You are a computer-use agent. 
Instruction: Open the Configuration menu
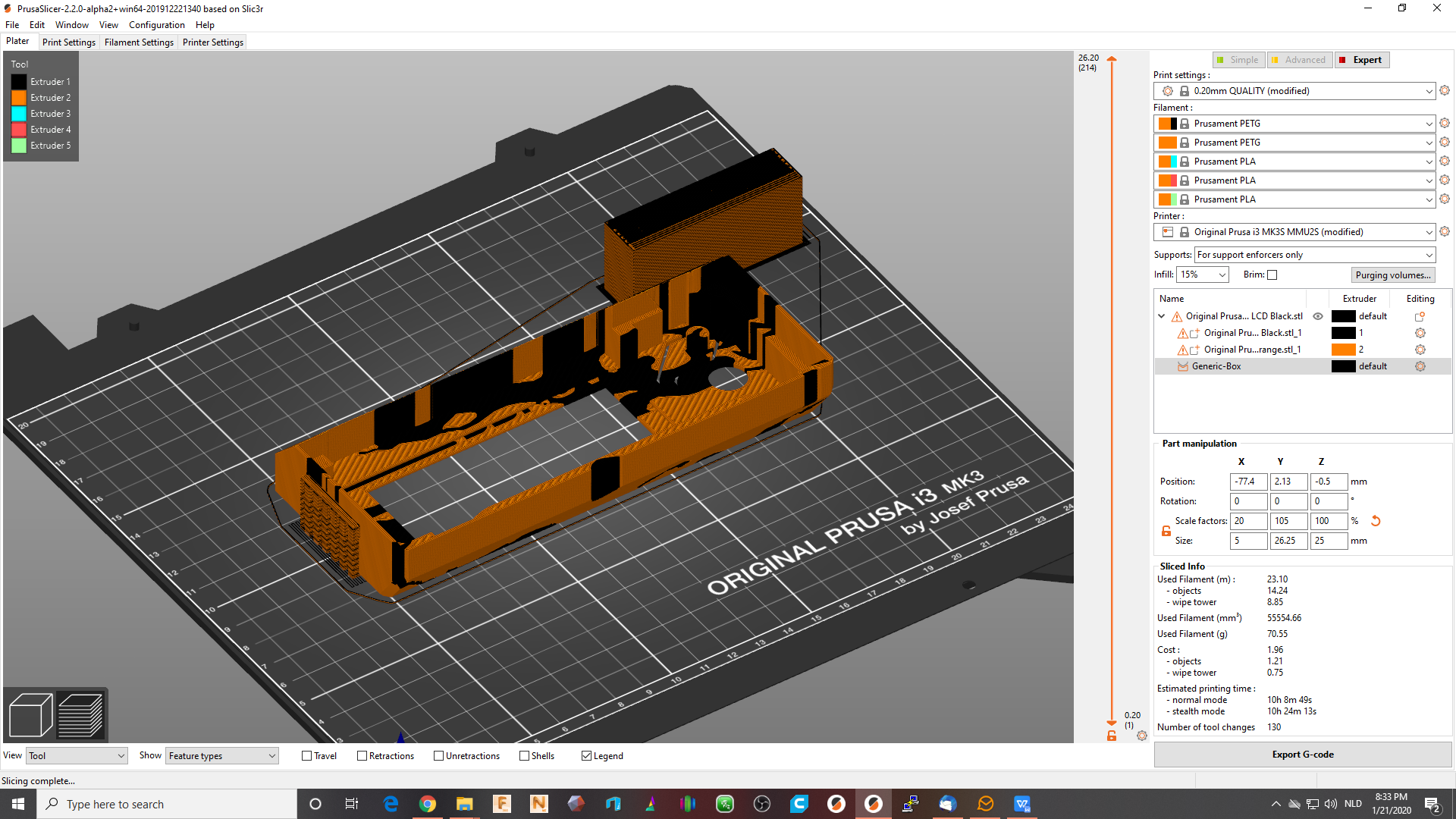coord(156,24)
